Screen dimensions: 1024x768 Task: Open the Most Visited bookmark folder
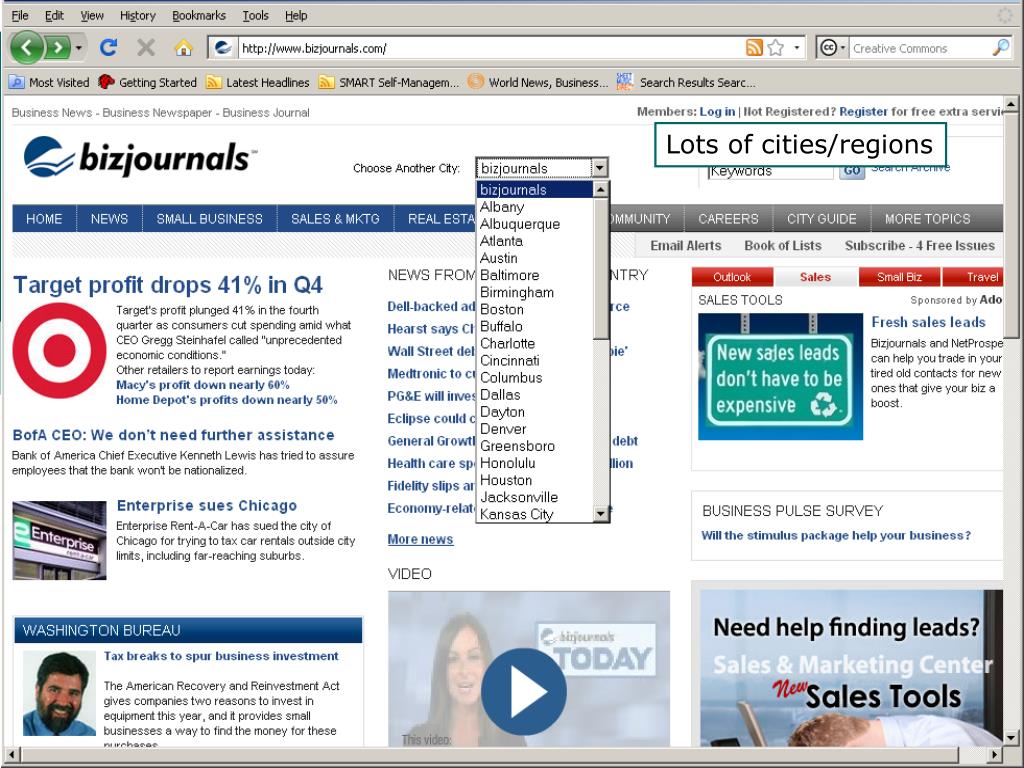coord(49,82)
